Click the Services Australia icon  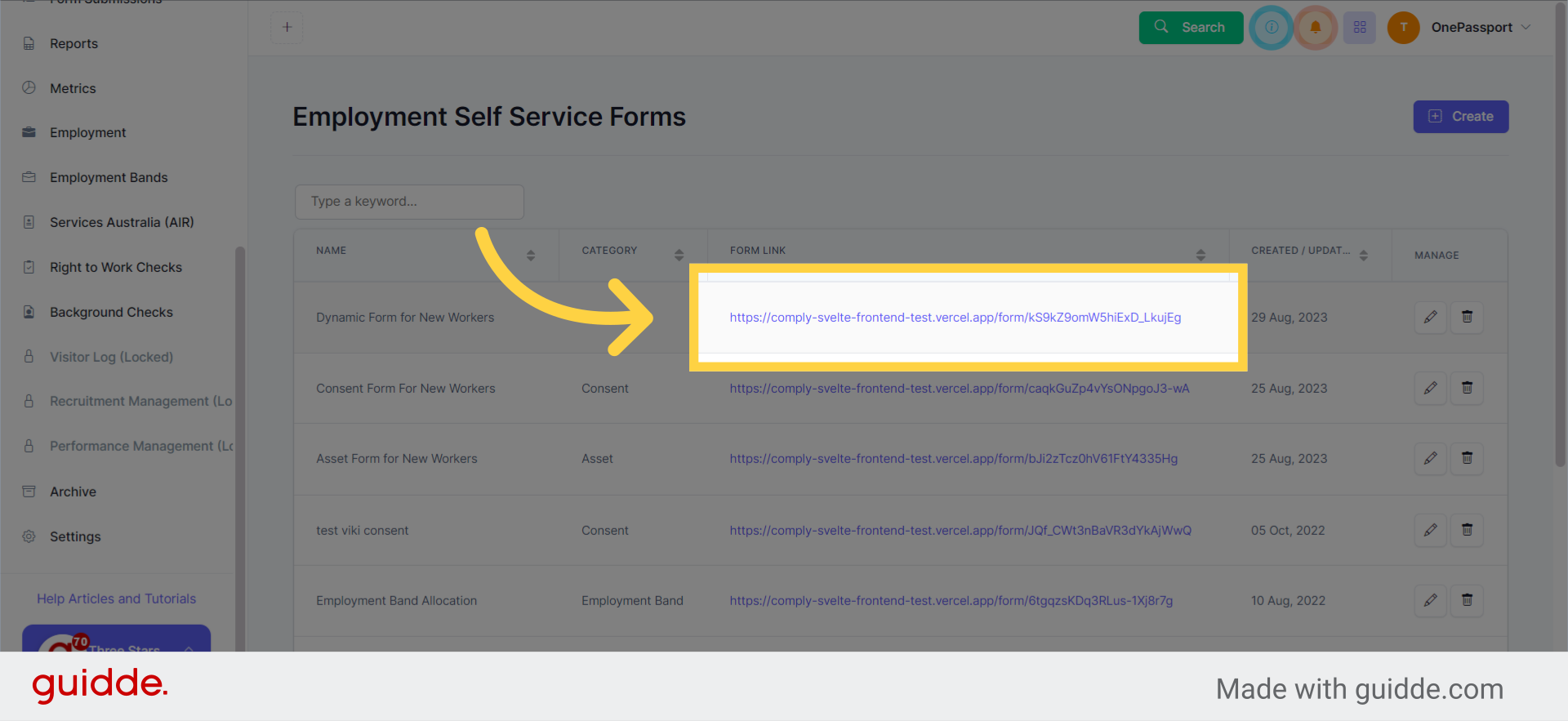click(x=29, y=222)
